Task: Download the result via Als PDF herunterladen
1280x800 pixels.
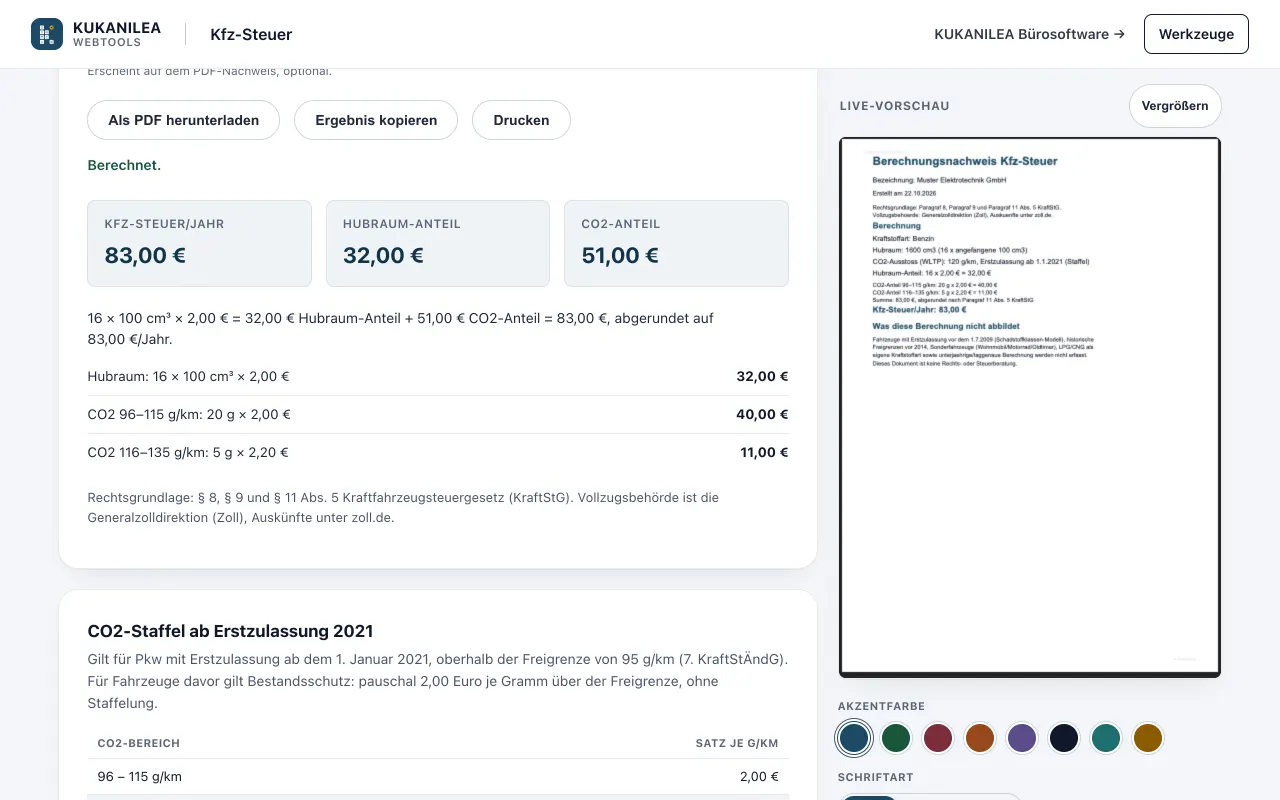Action: 184,120
